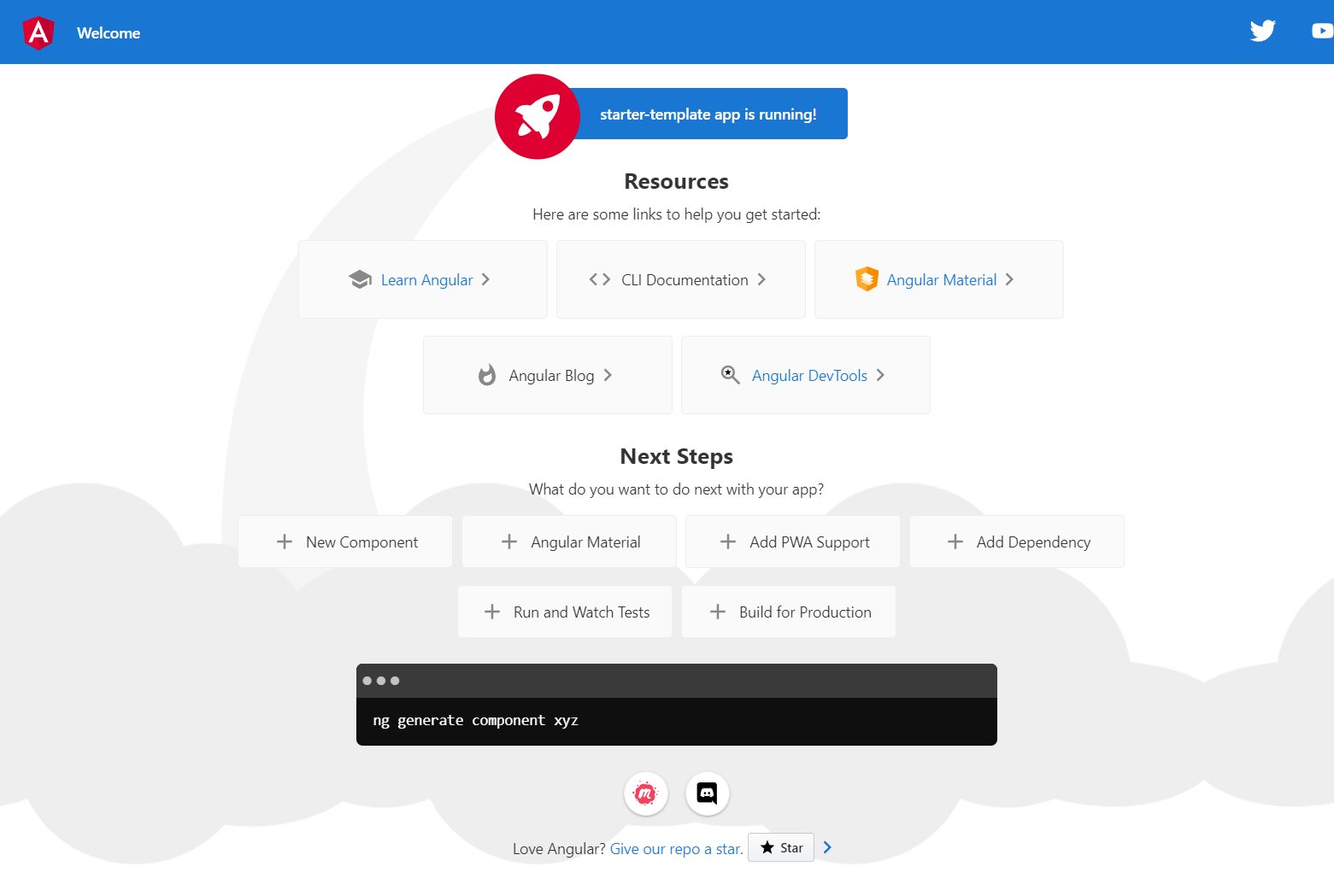Click the orange Angular Material shield icon
The image size is (1334, 896).
coord(867,279)
